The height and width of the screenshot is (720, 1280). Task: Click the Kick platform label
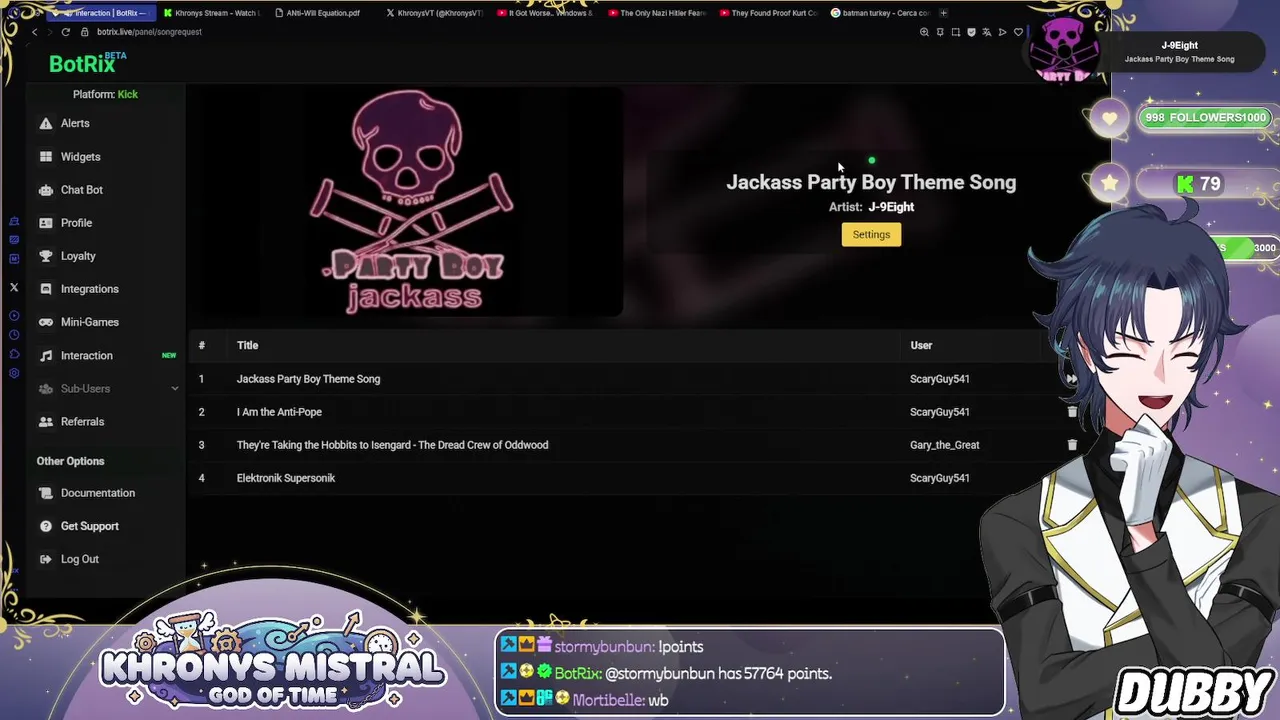pyautogui.click(x=127, y=94)
